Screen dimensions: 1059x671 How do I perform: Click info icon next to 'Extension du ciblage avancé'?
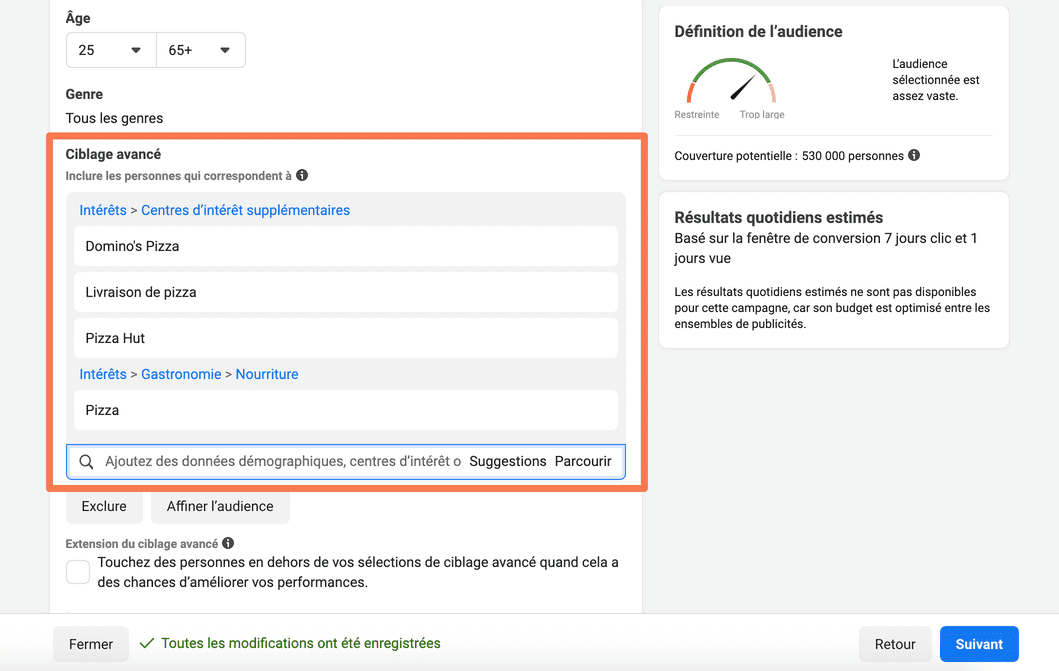coord(228,543)
